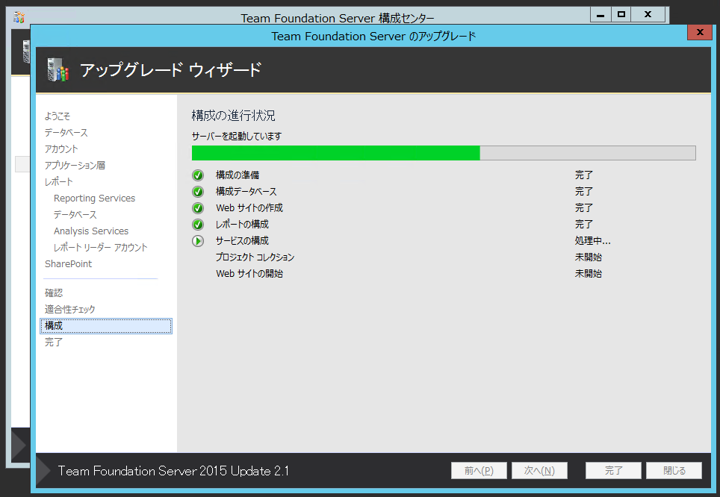Viewport: 720px width, 497px height.
Task: Click the 処理中... status text
Action: pyautogui.click(x=593, y=241)
